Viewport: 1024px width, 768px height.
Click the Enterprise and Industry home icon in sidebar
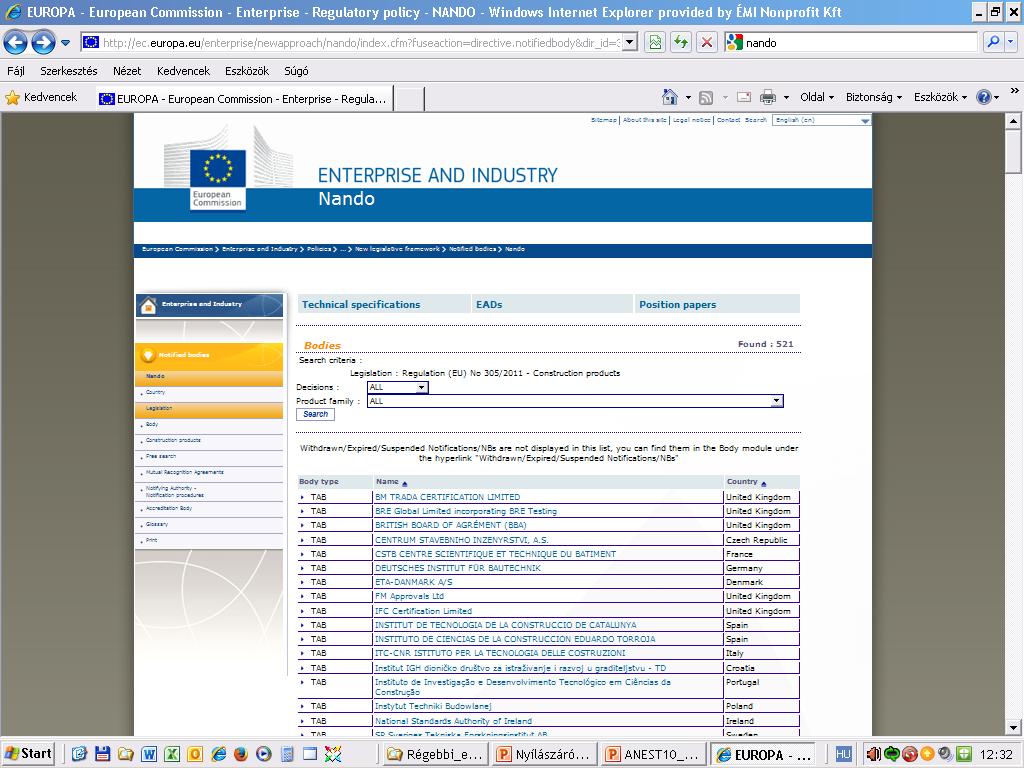click(148, 305)
